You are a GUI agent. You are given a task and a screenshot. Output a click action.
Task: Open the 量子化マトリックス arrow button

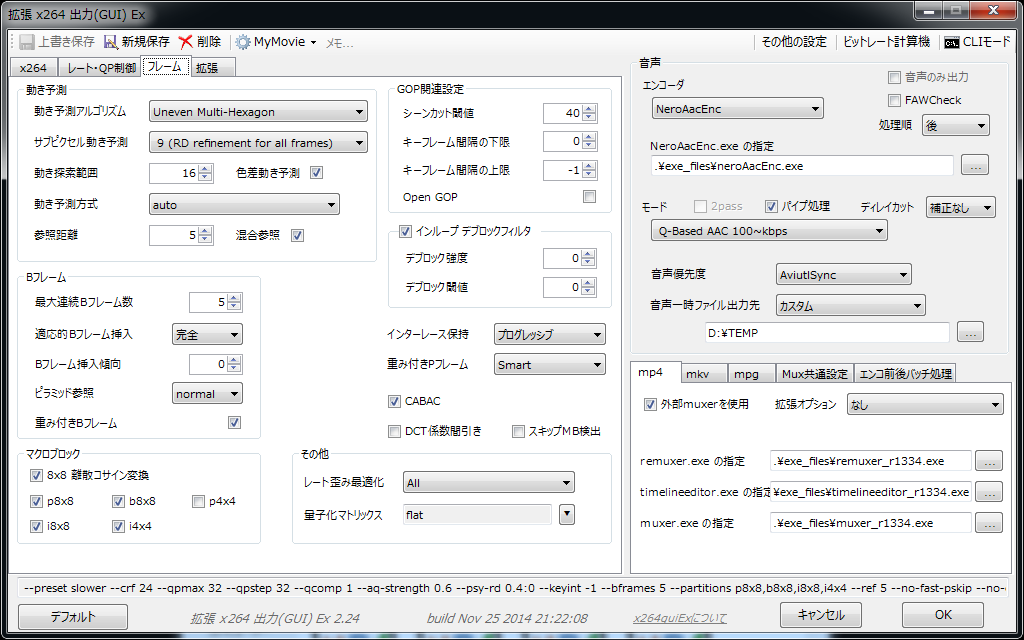pyautogui.click(x=567, y=515)
